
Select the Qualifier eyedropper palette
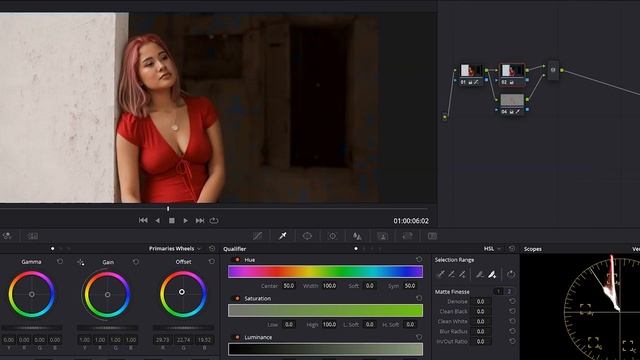click(282, 236)
